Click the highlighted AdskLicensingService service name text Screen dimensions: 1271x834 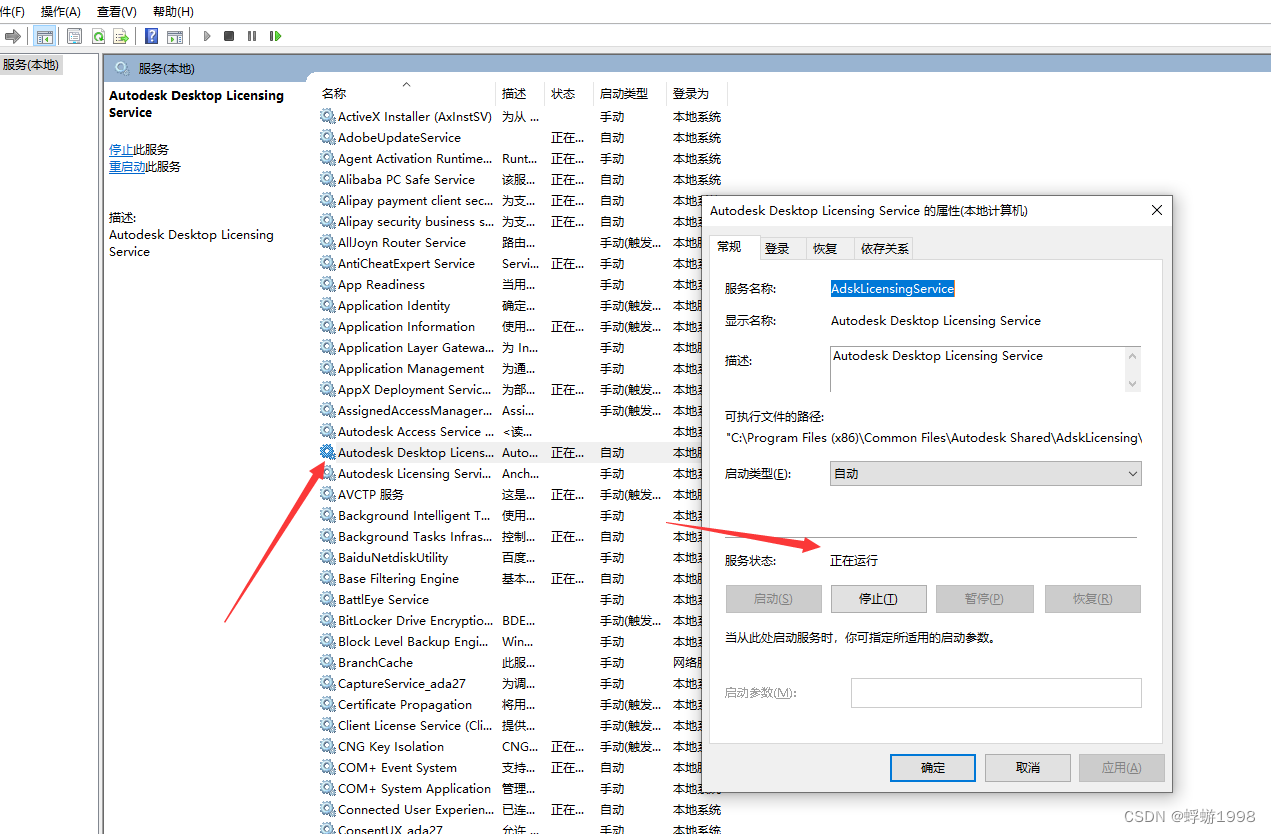[893, 288]
